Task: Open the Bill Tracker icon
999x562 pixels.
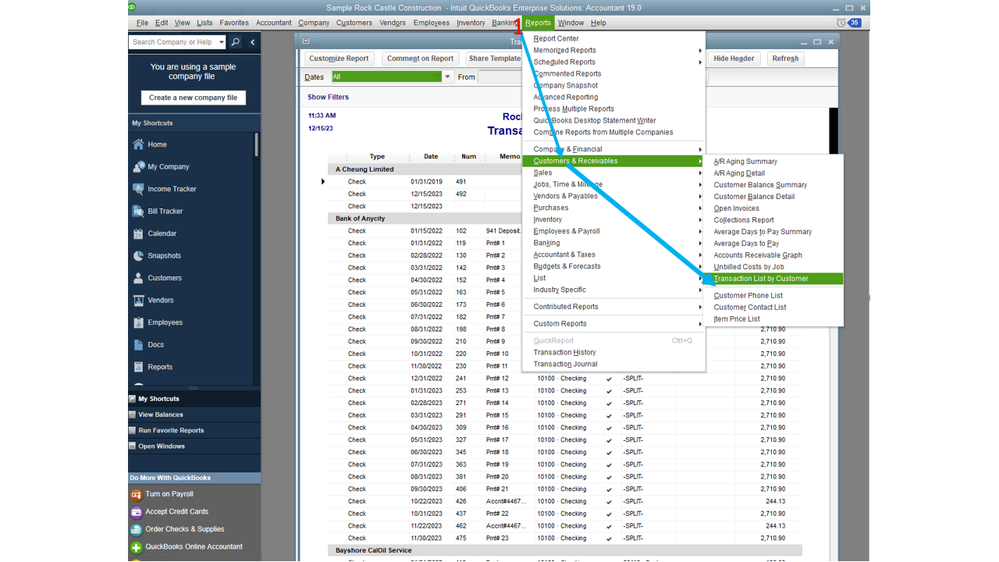Action: tap(138, 212)
